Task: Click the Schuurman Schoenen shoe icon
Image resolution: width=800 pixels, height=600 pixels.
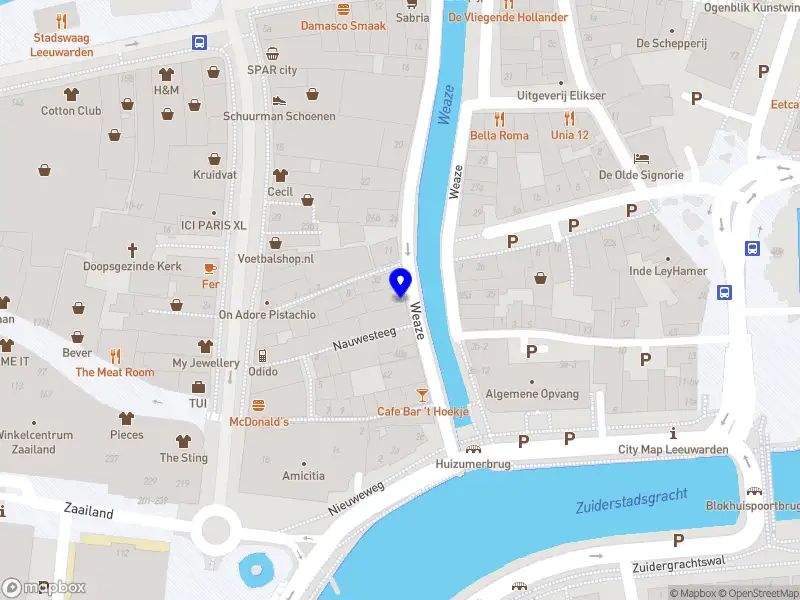Action: [x=279, y=100]
